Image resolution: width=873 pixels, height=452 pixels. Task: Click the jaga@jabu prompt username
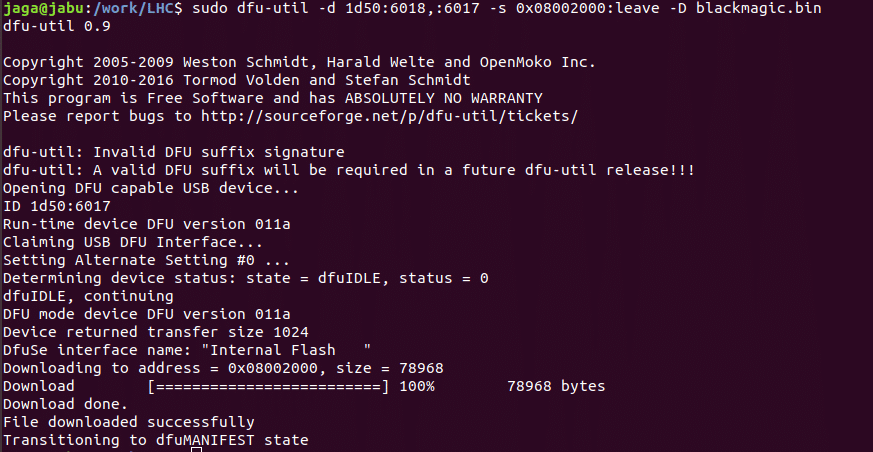click(44, 8)
